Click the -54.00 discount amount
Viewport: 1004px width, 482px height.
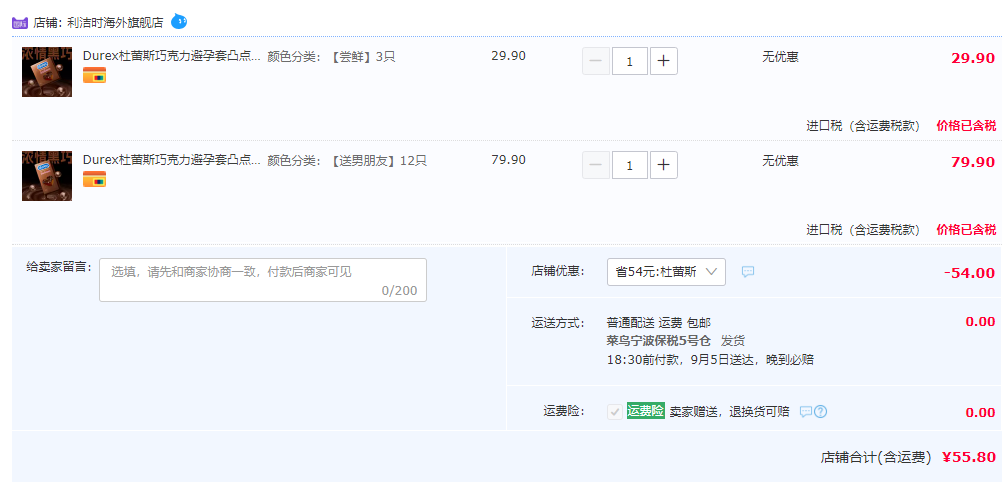[969, 273]
